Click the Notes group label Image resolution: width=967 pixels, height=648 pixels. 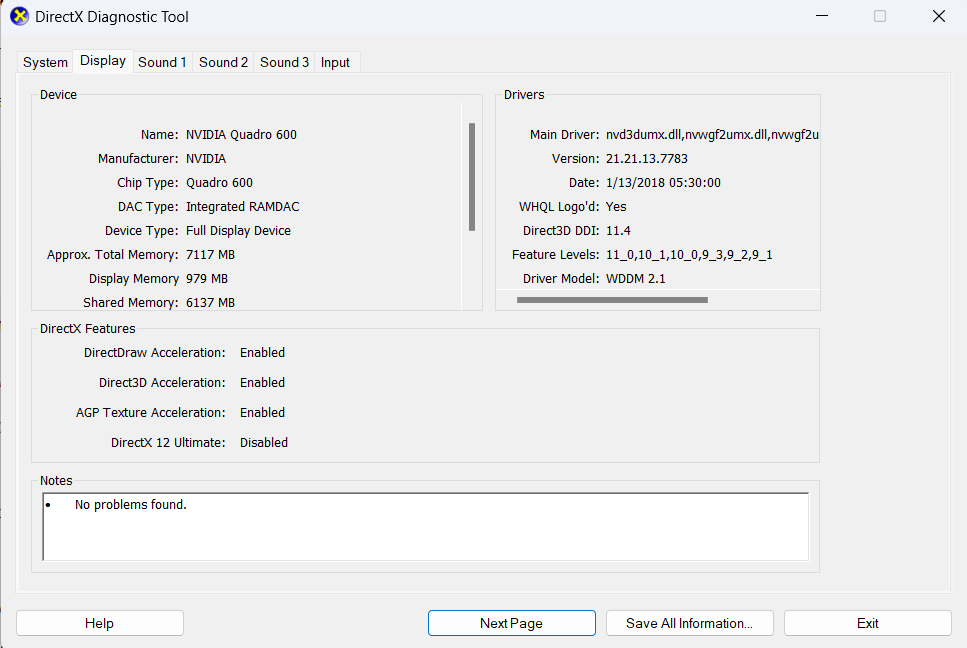pyautogui.click(x=56, y=480)
